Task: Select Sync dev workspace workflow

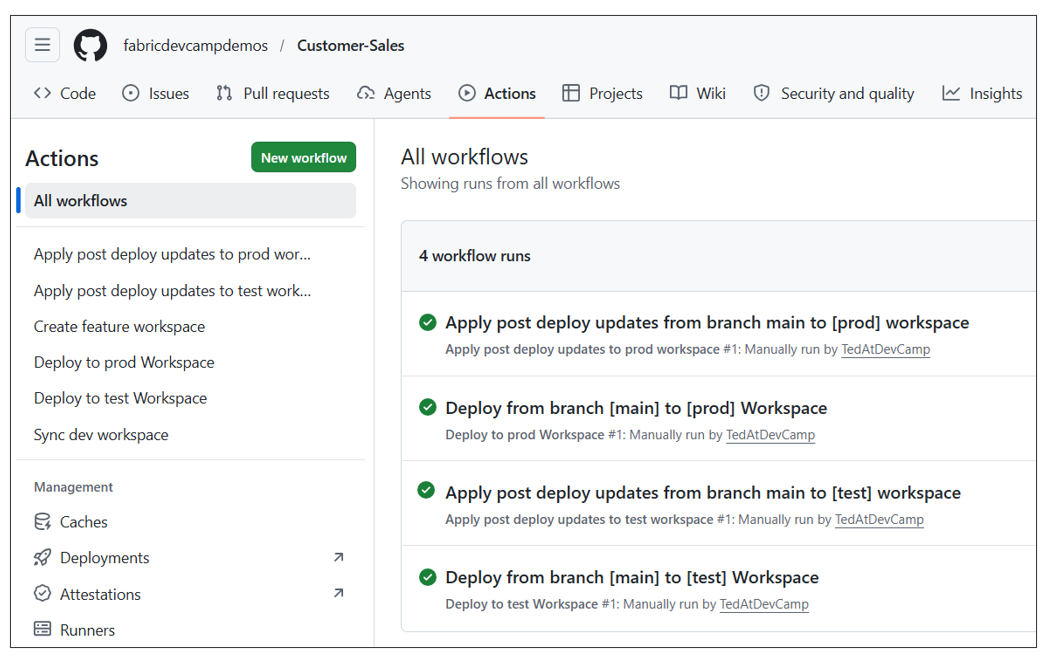Action: pyautogui.click(x=101, y=435)
